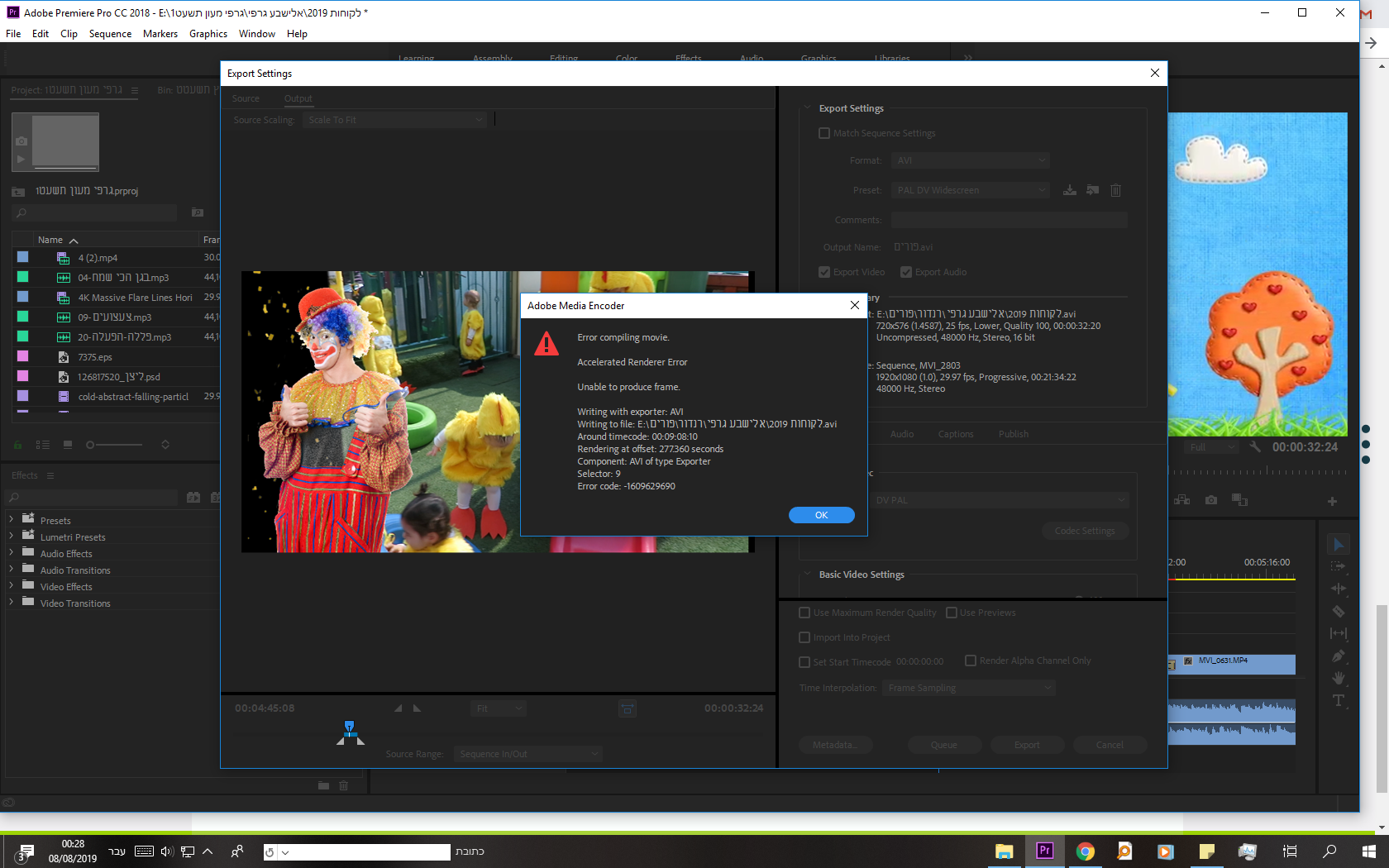This screenshot has width=1389, height=868.
Task: Open Program Monitor settings wrench
Action: coord(1255,447)
